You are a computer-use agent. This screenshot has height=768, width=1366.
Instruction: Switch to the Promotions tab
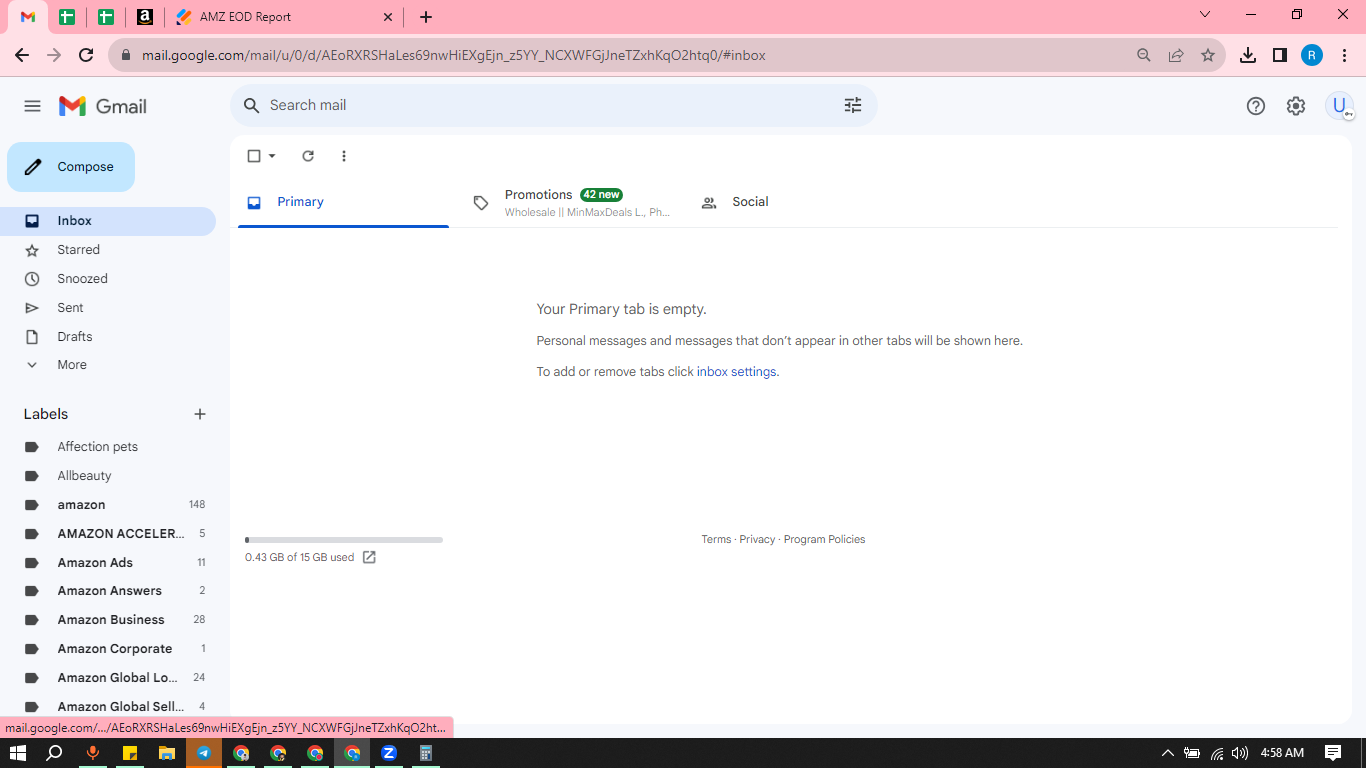coord(572,202)
